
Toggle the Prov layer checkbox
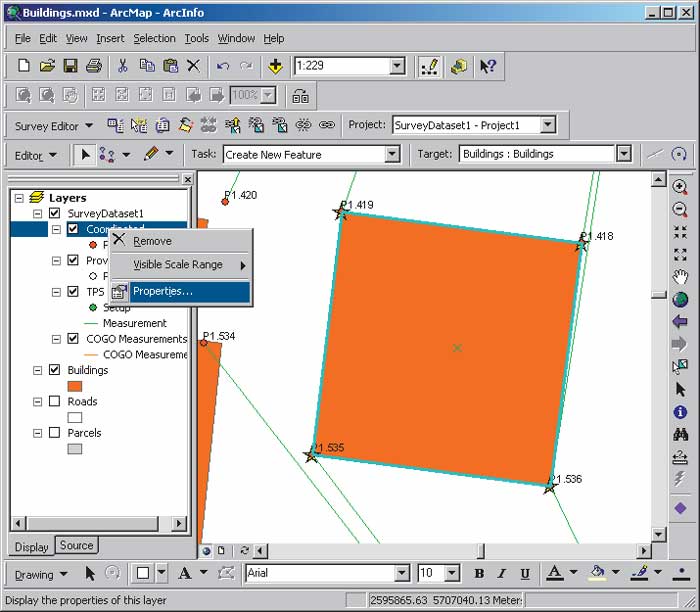73,260
